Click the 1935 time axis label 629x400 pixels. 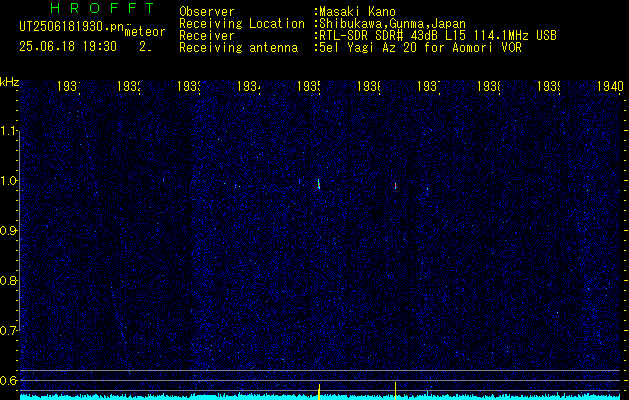click(309, 86)
